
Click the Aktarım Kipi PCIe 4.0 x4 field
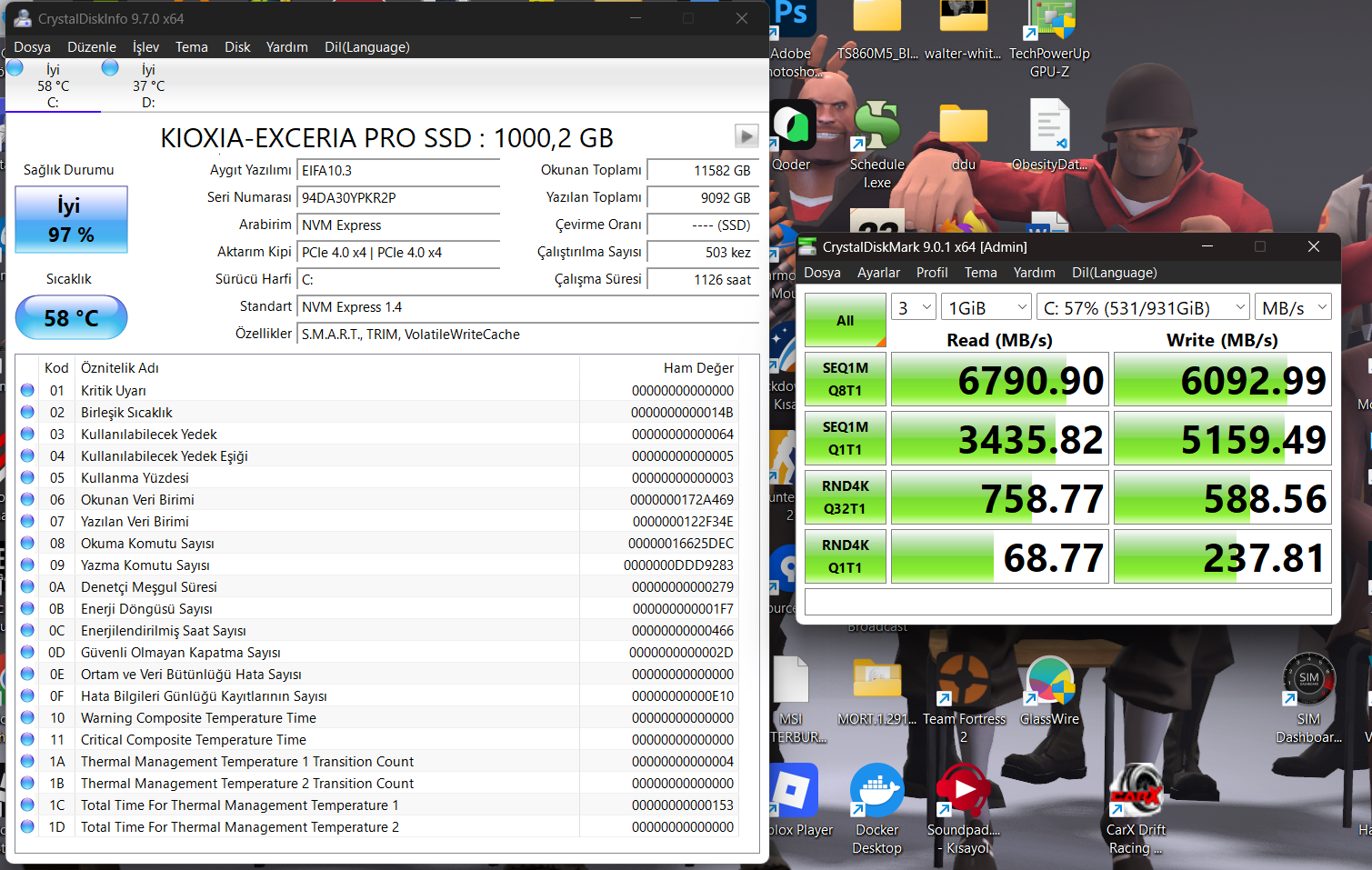point(398,253)
